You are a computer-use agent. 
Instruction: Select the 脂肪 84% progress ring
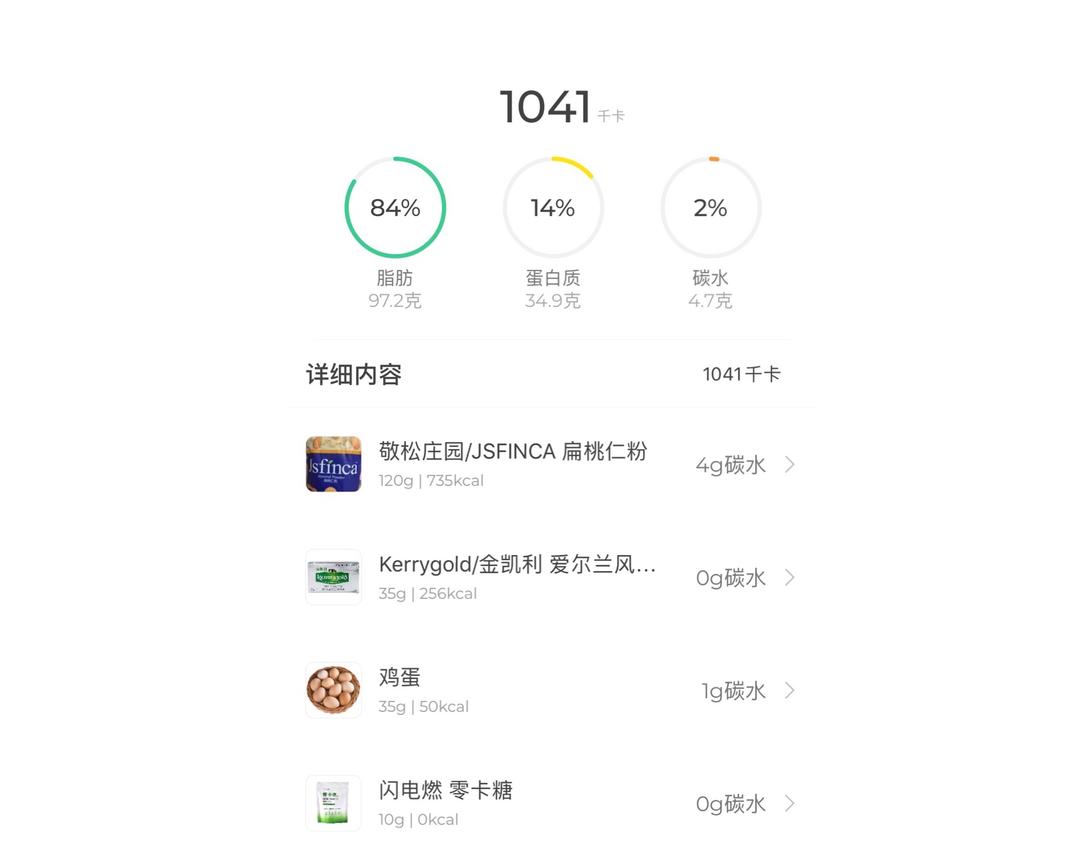[395, 208]
